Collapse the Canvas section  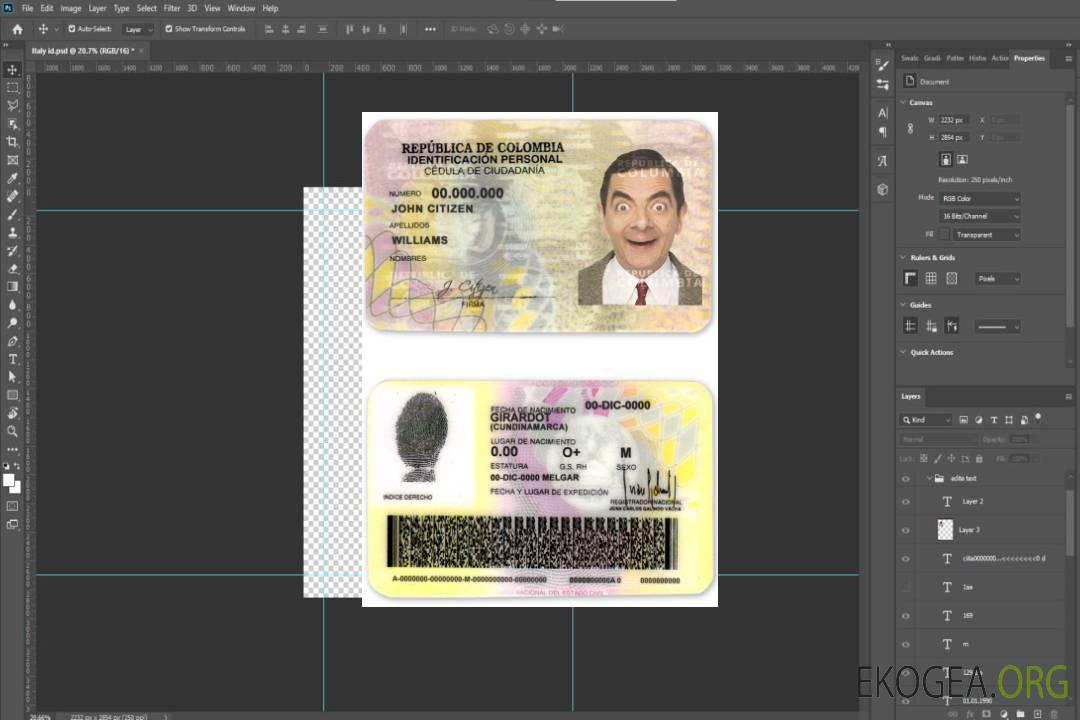click(903, 102)
